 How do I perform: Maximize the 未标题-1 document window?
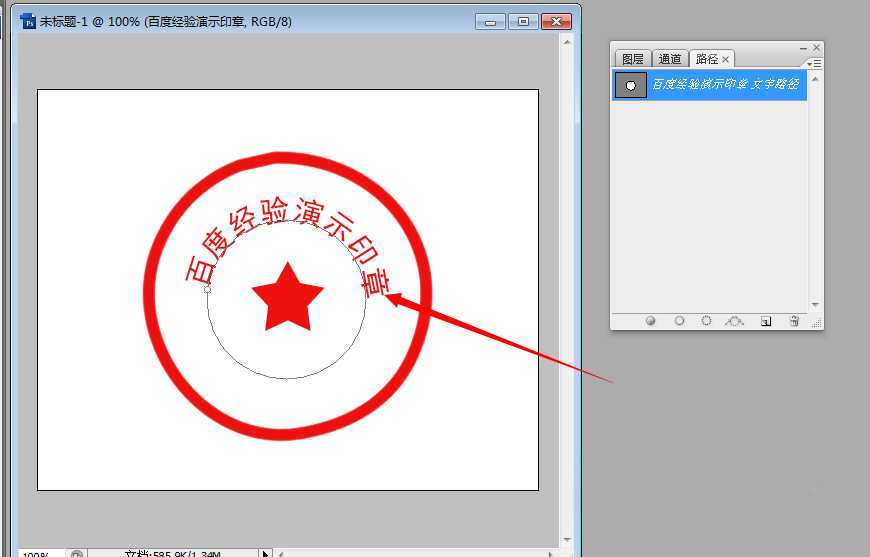(522, 20)
